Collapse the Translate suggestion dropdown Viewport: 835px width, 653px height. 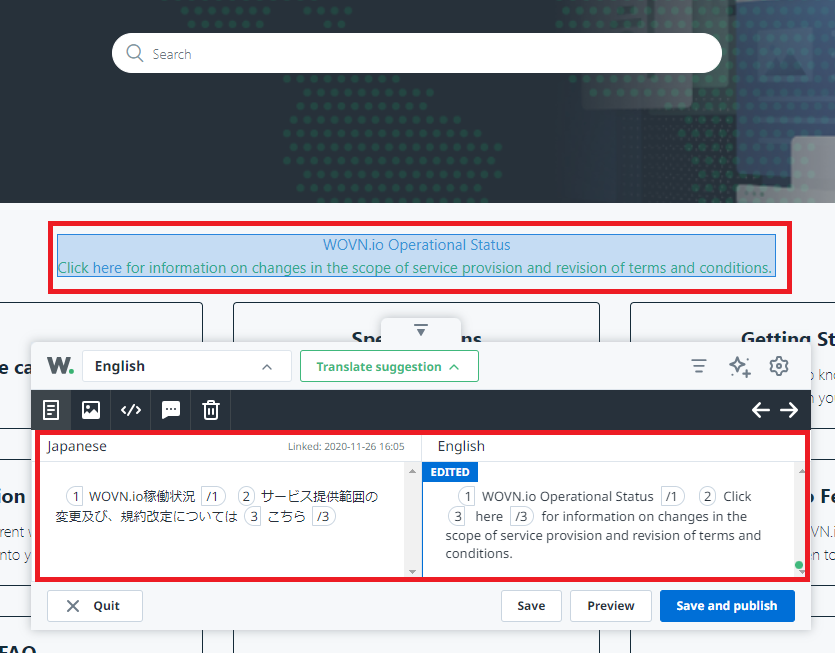pyautogui.click(x=389, y=366)
